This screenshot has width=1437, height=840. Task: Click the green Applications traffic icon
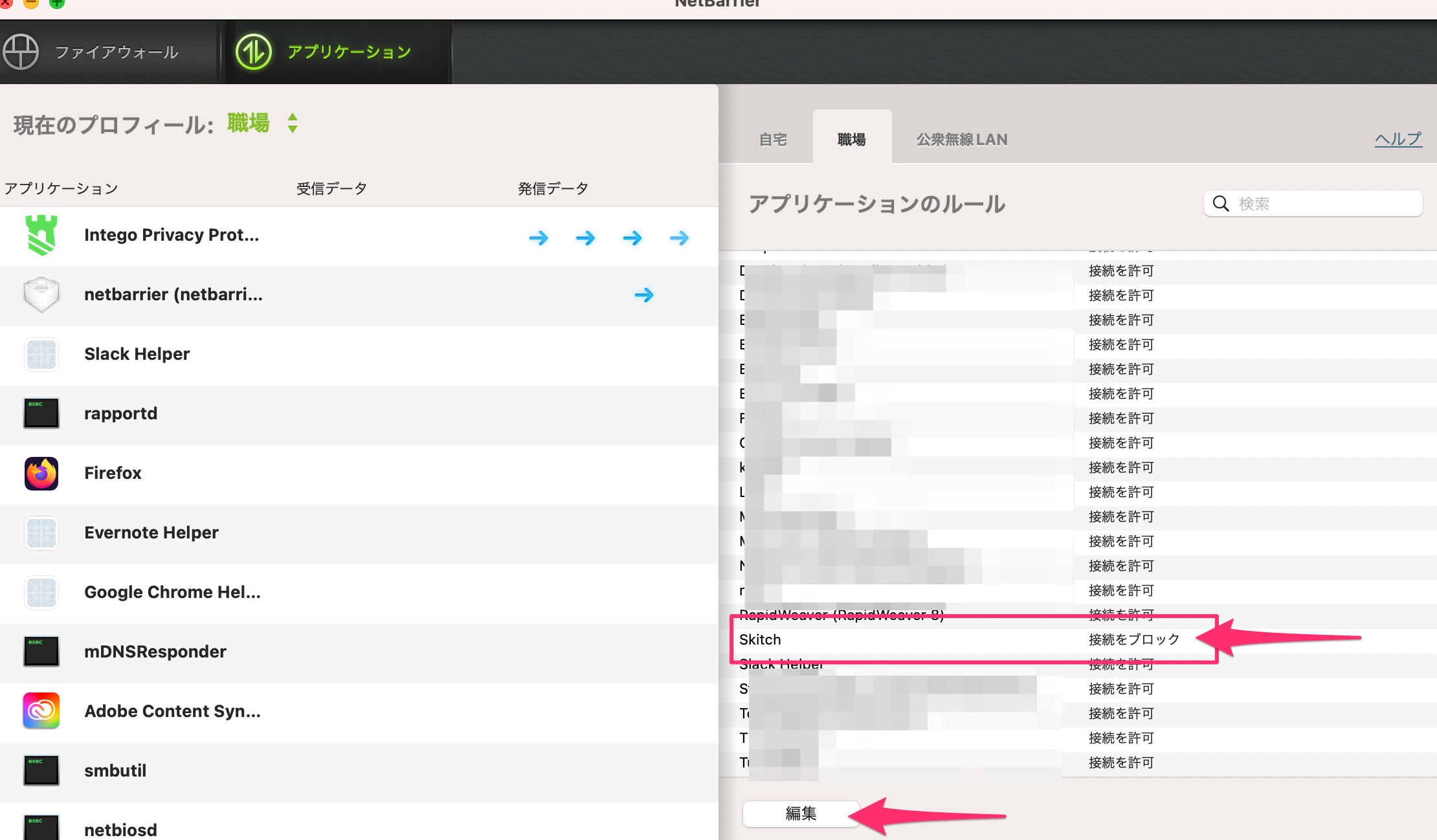253,52
